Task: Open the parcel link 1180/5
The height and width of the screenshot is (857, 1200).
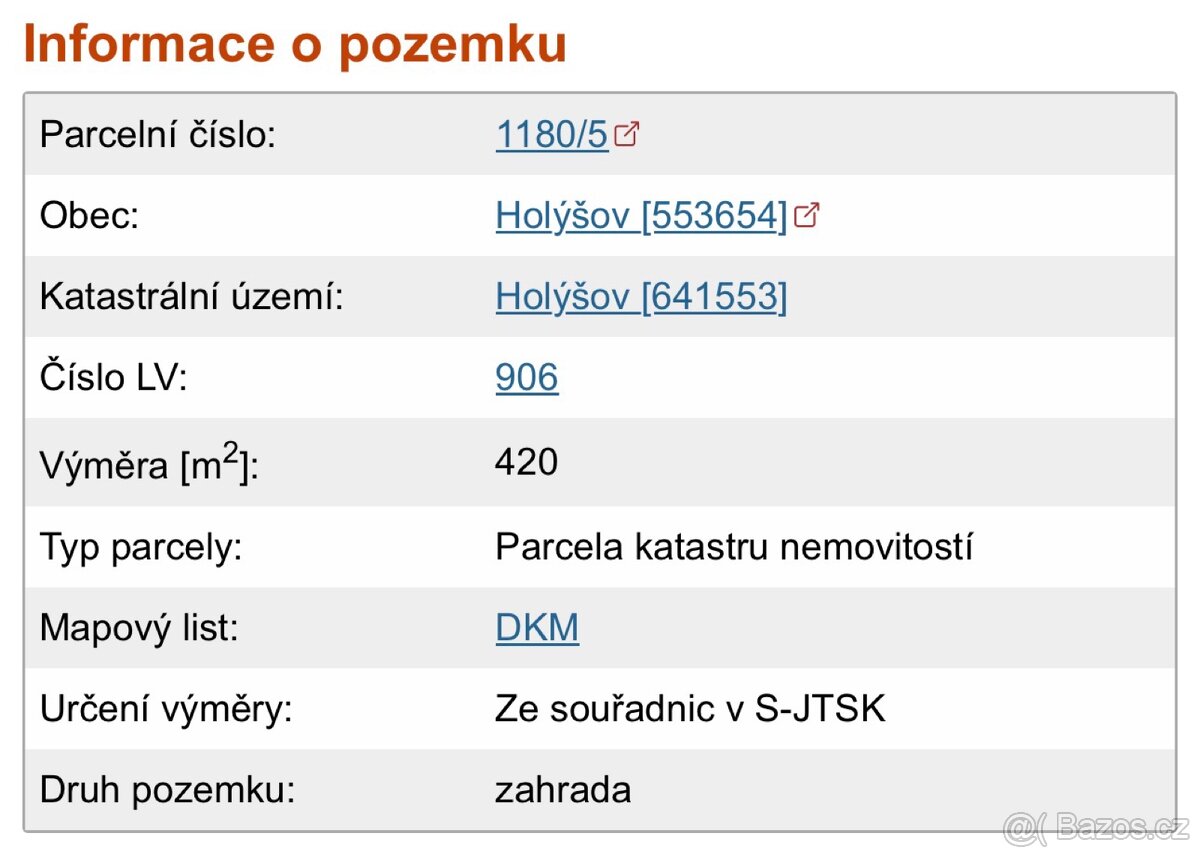Action: 551,134
